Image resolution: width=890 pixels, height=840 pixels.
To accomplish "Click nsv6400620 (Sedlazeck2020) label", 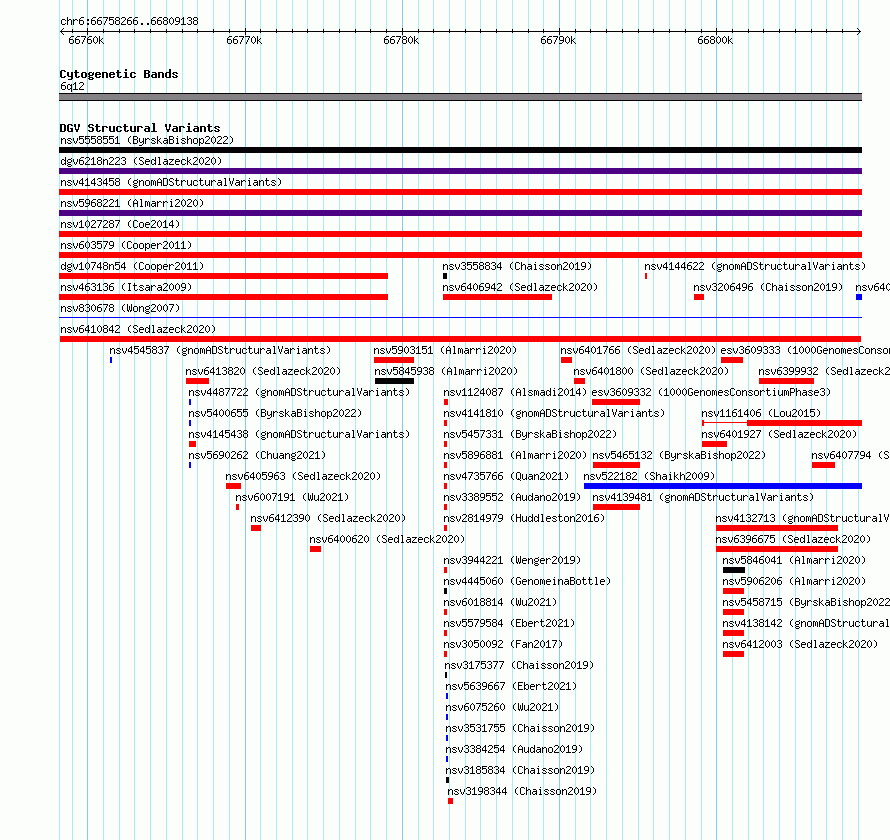I will click(x=387, y=539).
